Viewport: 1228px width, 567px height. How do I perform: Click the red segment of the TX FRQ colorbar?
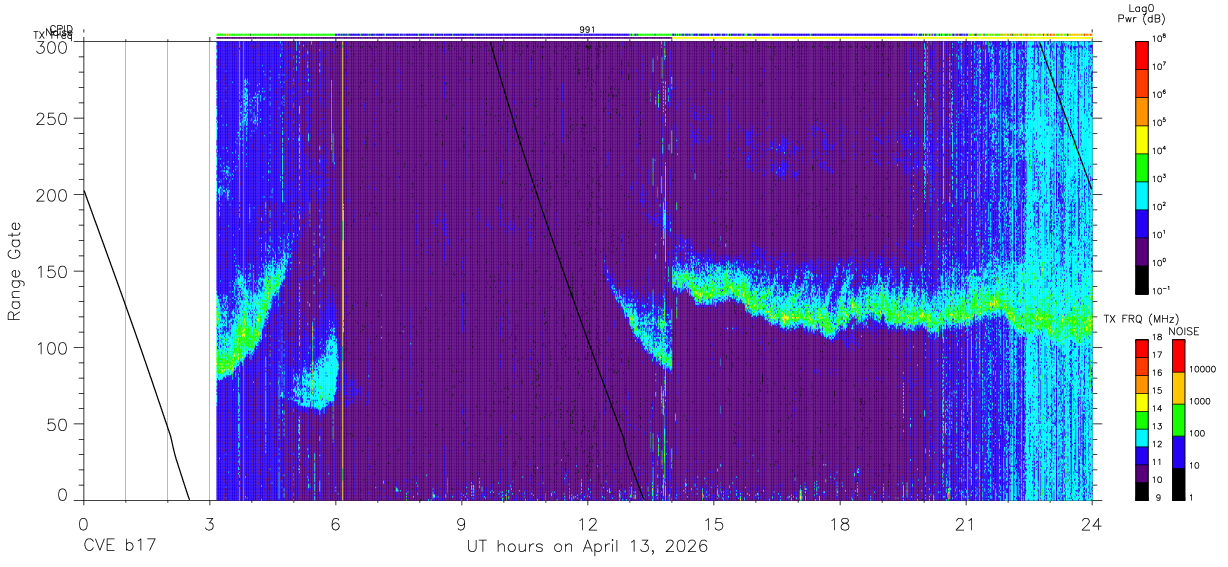coord(1142,348)
